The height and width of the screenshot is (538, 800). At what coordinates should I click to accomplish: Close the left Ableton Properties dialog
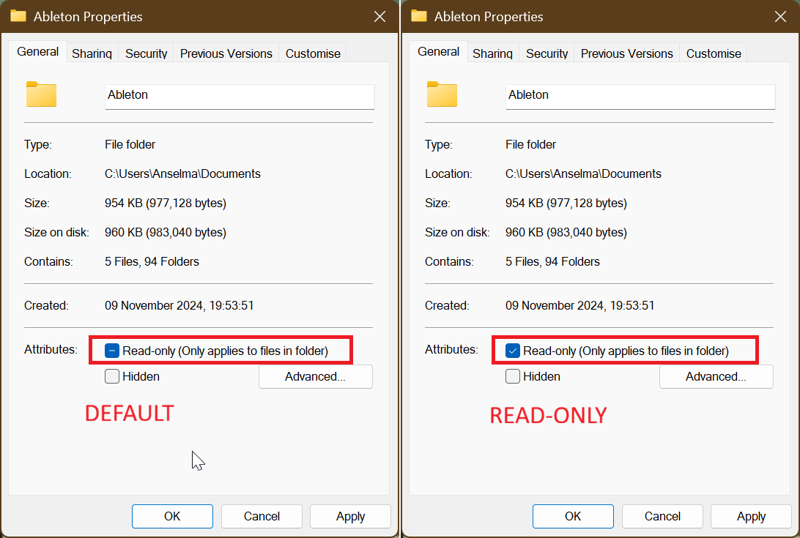(x=380, y=16)
